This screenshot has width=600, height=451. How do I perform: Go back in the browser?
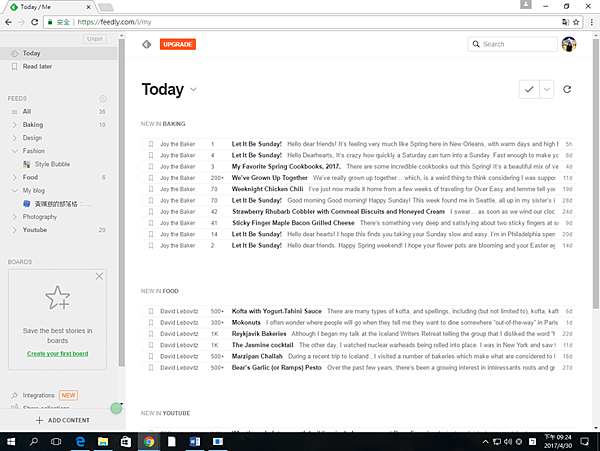pos(8,22)
